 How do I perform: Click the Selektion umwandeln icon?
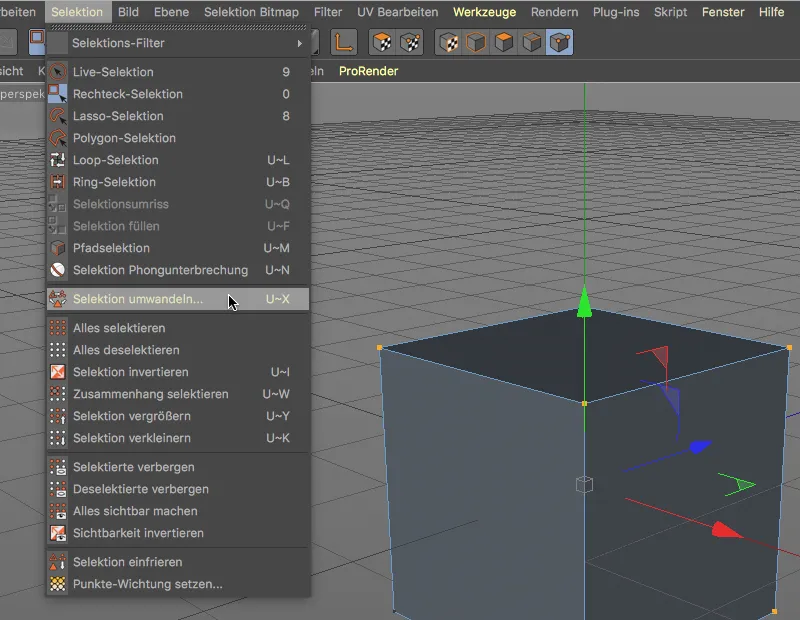click(x=58, y=299)
